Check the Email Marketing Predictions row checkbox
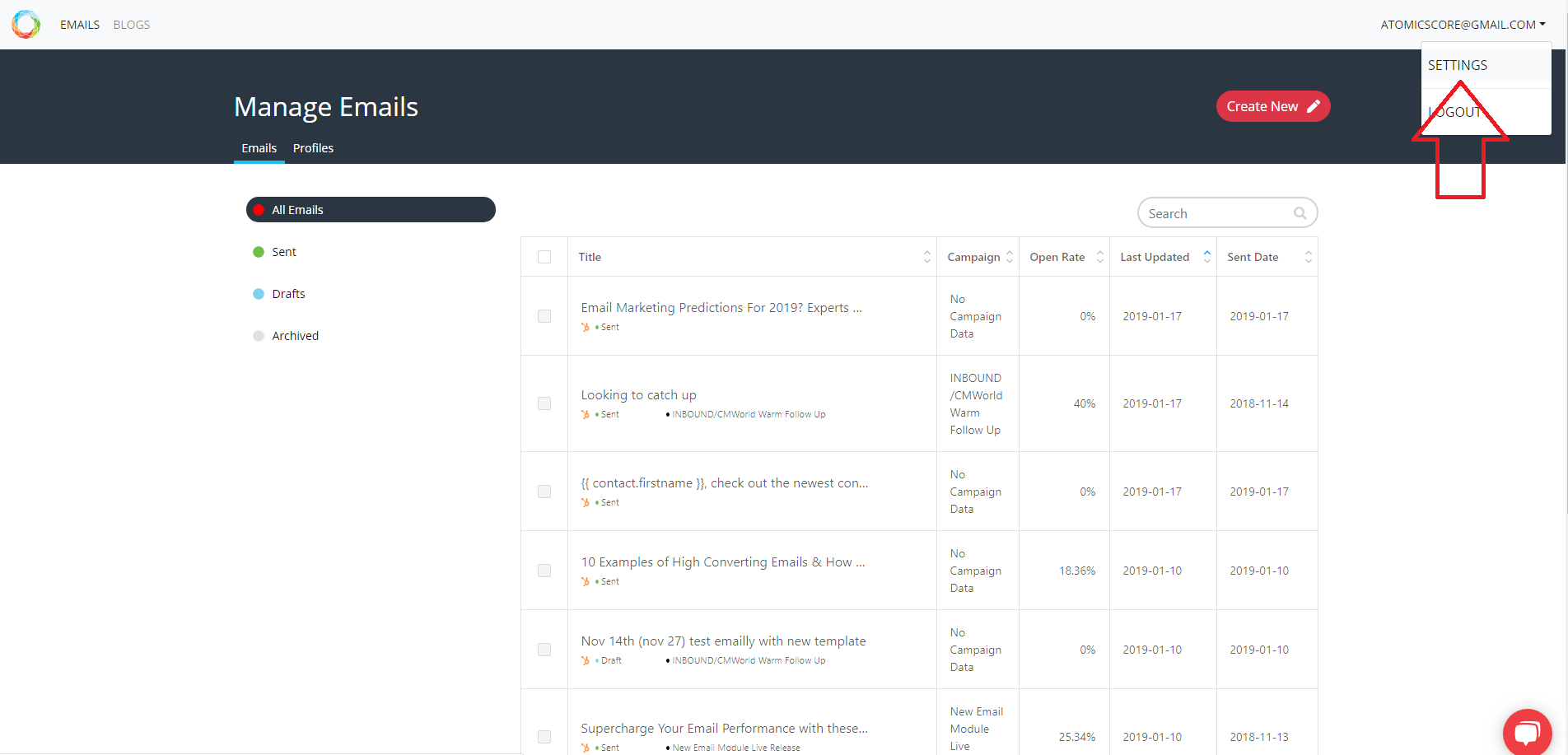The width and height of the screenshot is (1568, 755). pos(544,316)
